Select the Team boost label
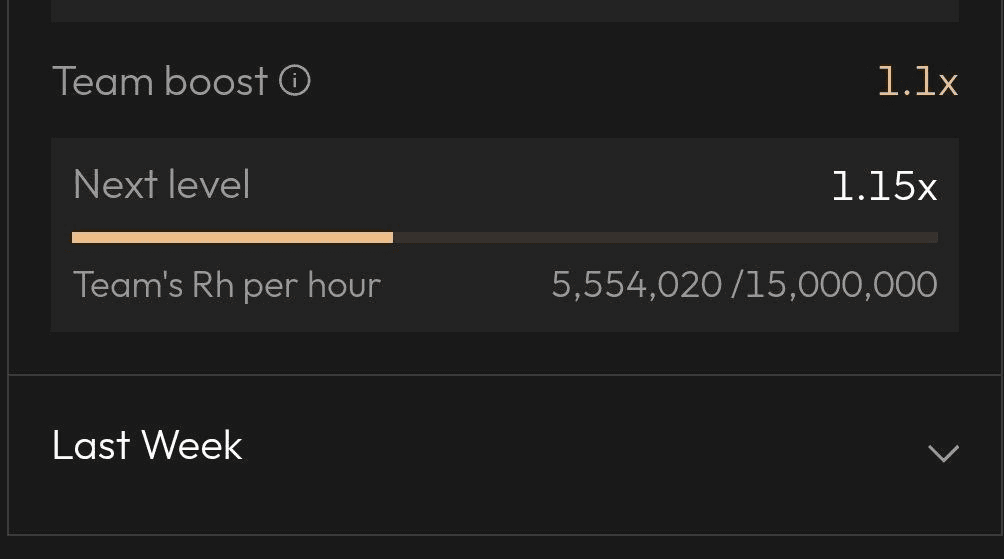The height and width of the screenshot is (559, 1004). [x=160, y=81]
